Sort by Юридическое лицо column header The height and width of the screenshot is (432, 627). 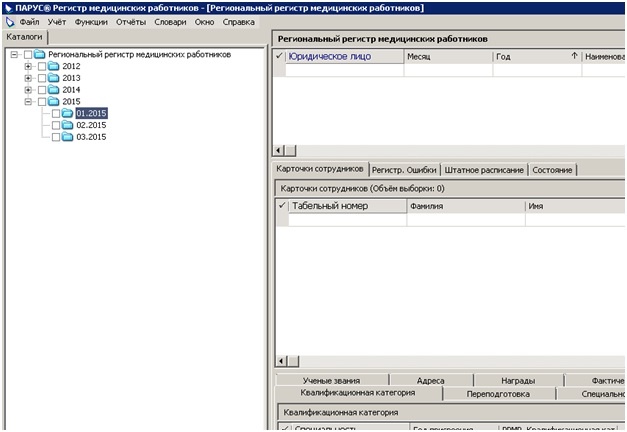(x=344, y=56)
